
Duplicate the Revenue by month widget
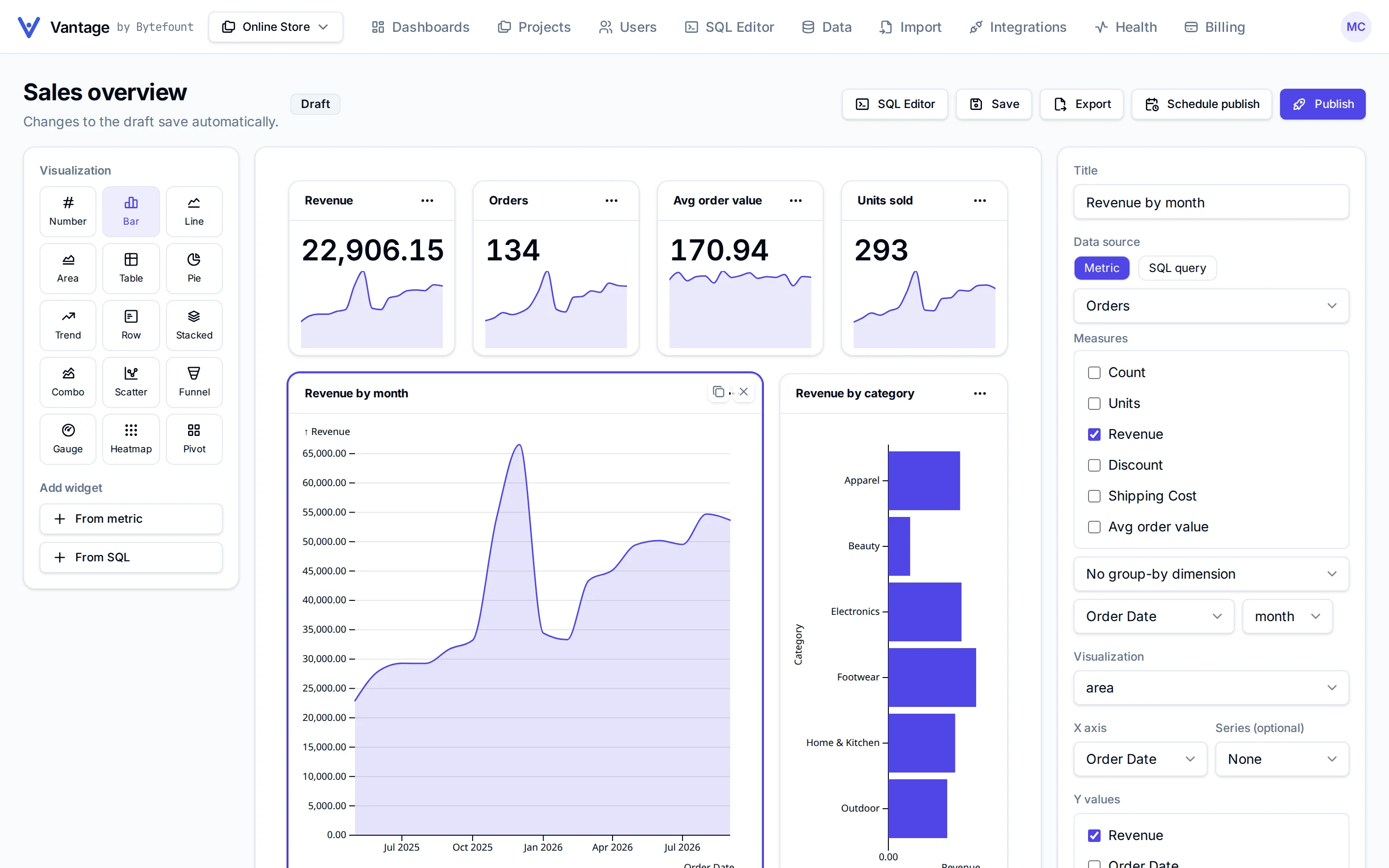(718, 392)
